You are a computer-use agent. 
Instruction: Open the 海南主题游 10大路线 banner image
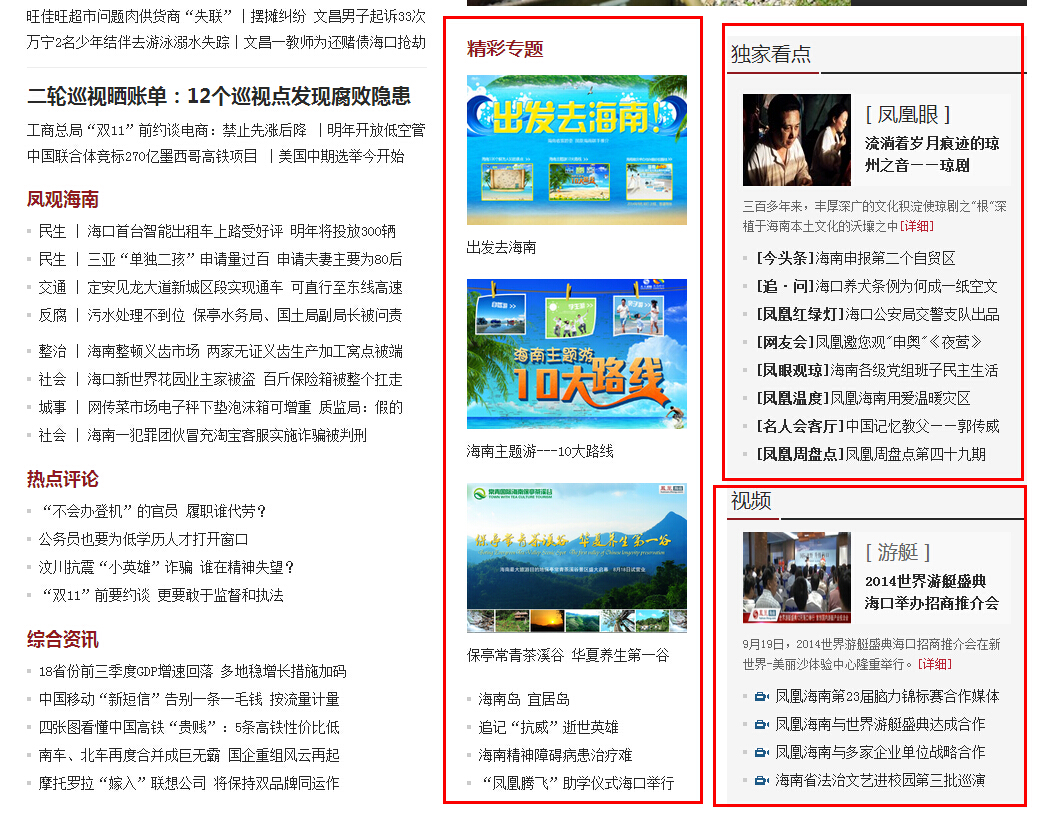click(576, 354)
